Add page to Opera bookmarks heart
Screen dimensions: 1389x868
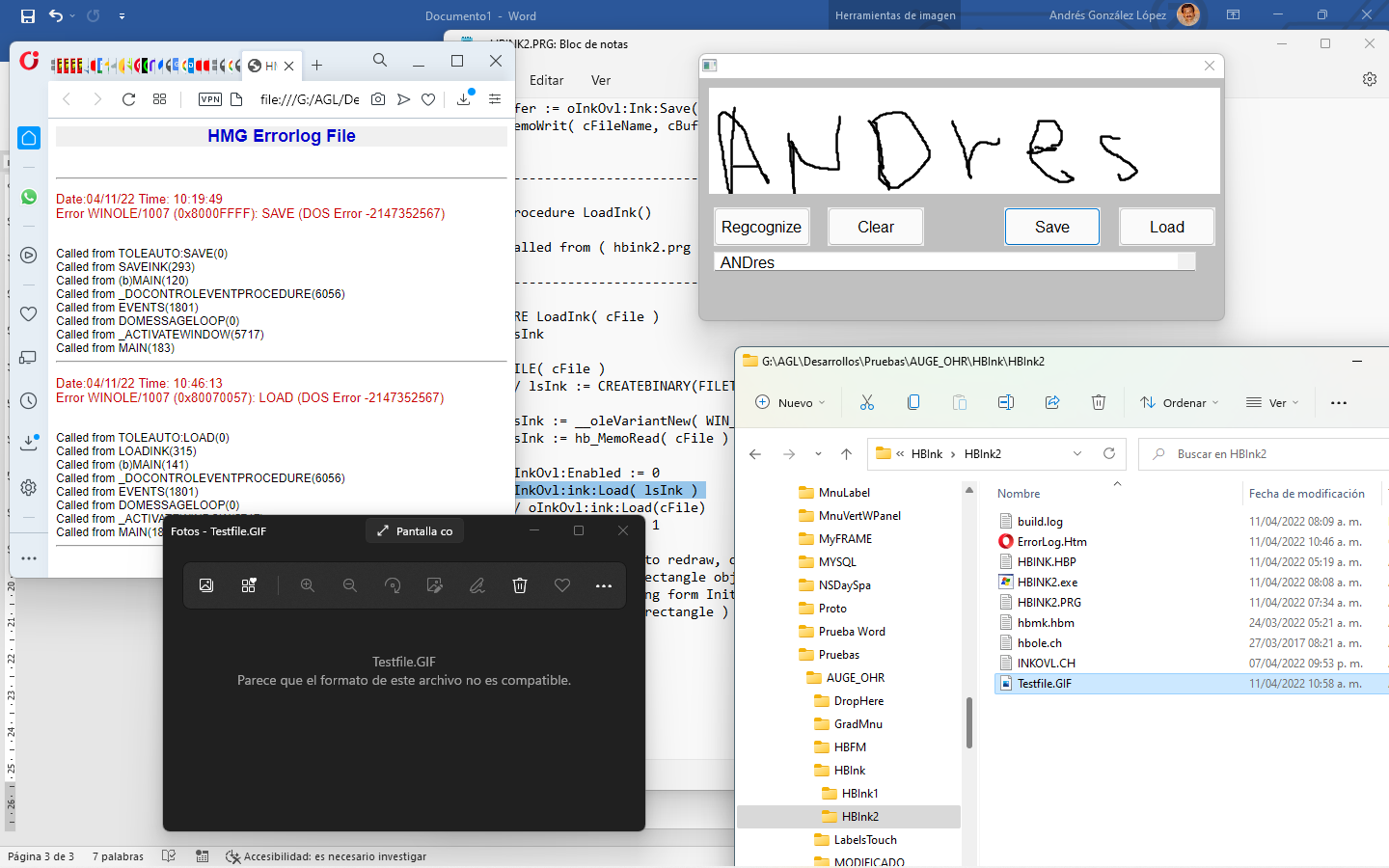(428, 99)
